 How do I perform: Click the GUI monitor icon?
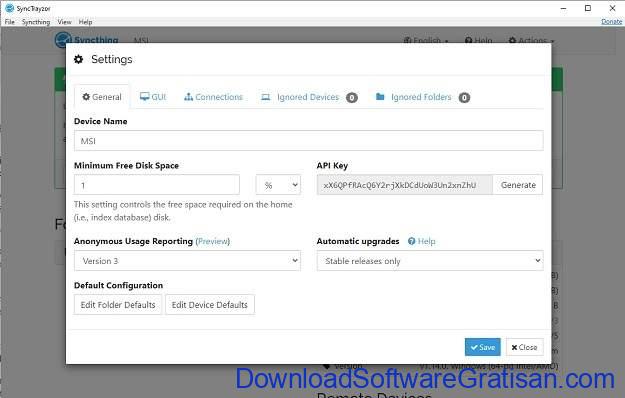[x=145, y=97]
